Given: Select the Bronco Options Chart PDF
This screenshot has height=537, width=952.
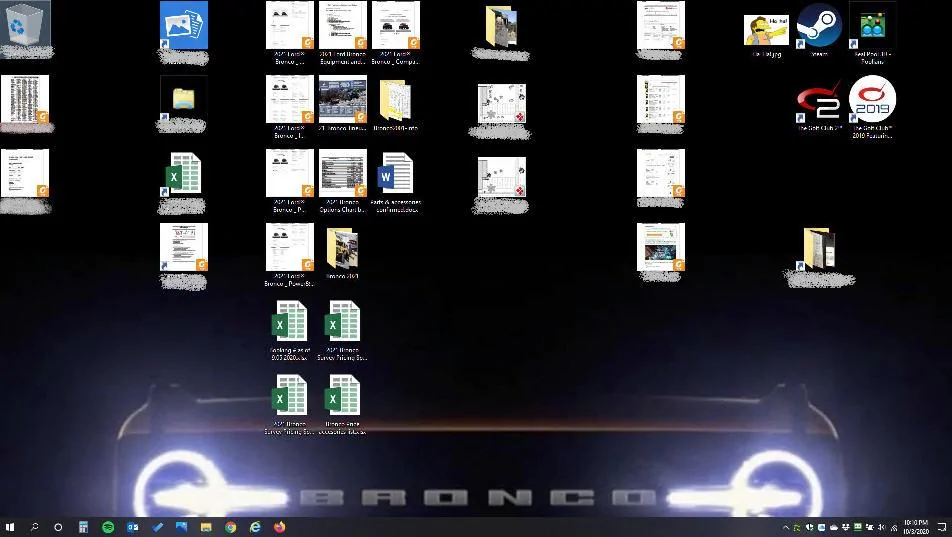Looking at the screenshot, I should 342,180.
